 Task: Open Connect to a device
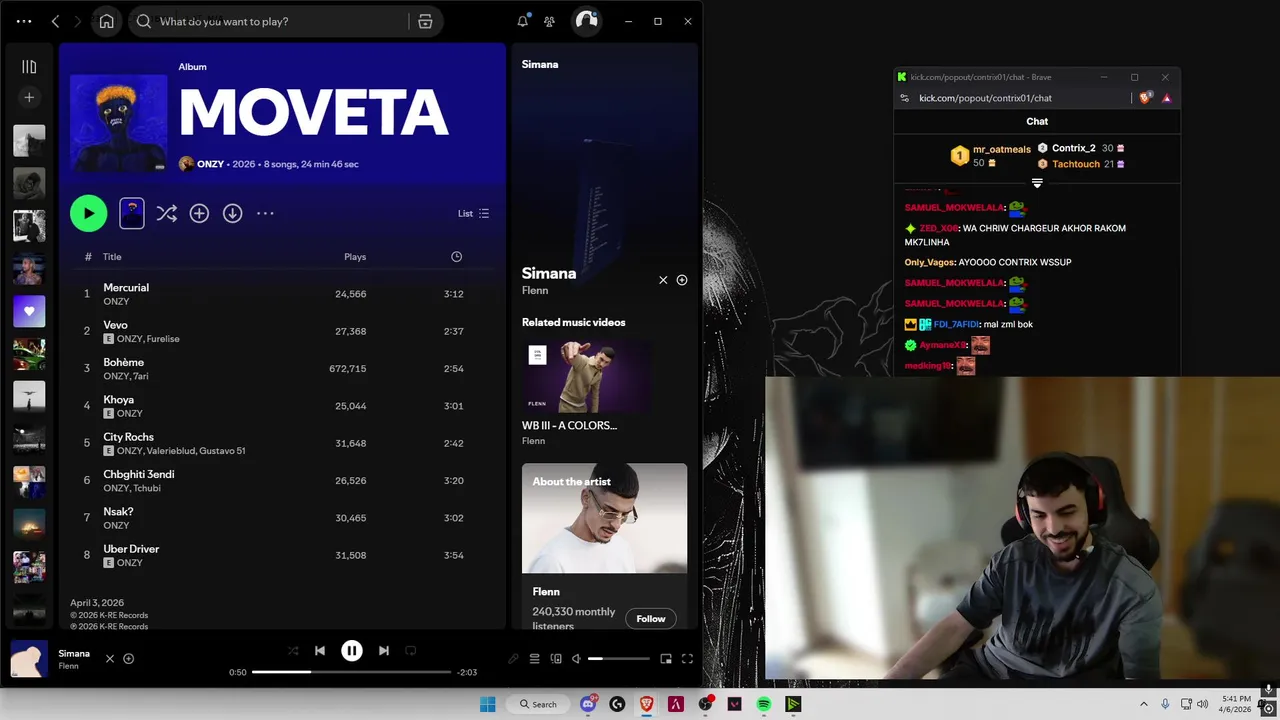tap(556, 659)
